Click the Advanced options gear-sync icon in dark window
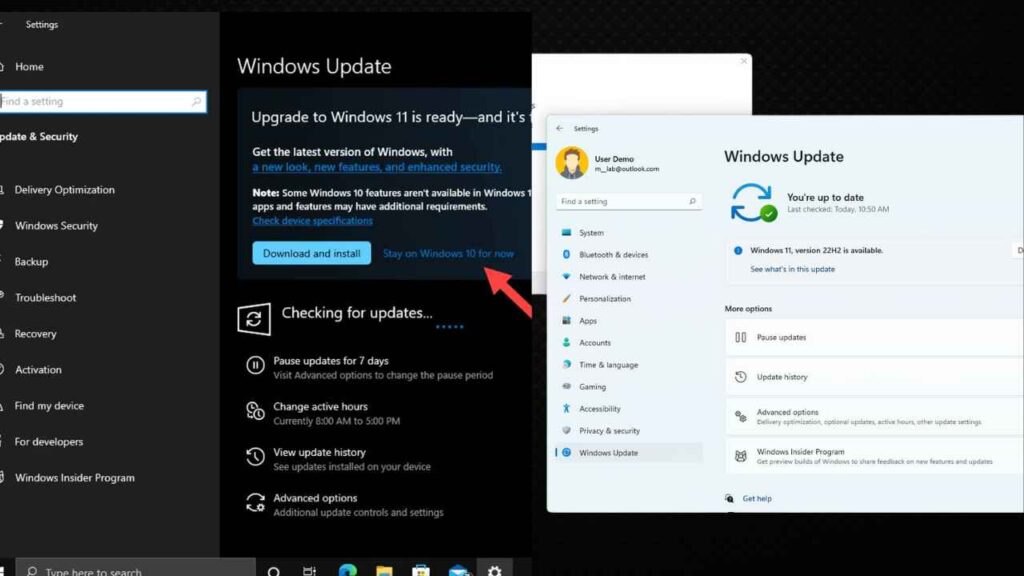Image resolution: width=1024 pixels, height=576 pixels. tap(255, 502)
